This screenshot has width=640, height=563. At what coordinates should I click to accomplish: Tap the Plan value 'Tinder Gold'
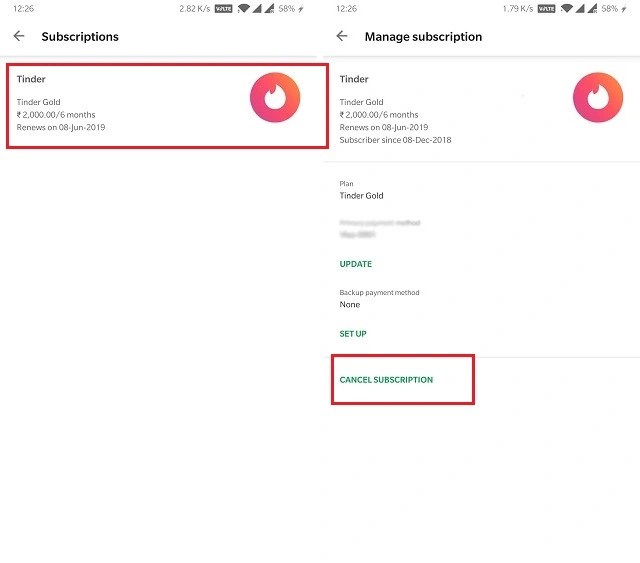pyautogui.click(x=361, y=196)
